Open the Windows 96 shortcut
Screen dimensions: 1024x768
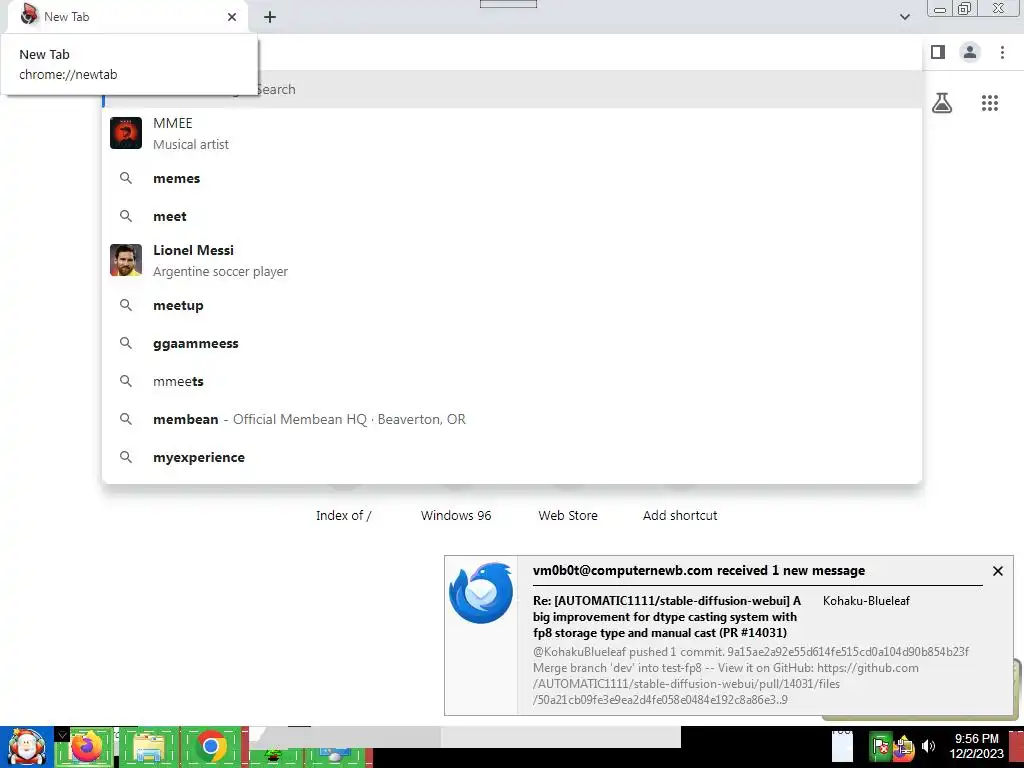pos(456,515)
